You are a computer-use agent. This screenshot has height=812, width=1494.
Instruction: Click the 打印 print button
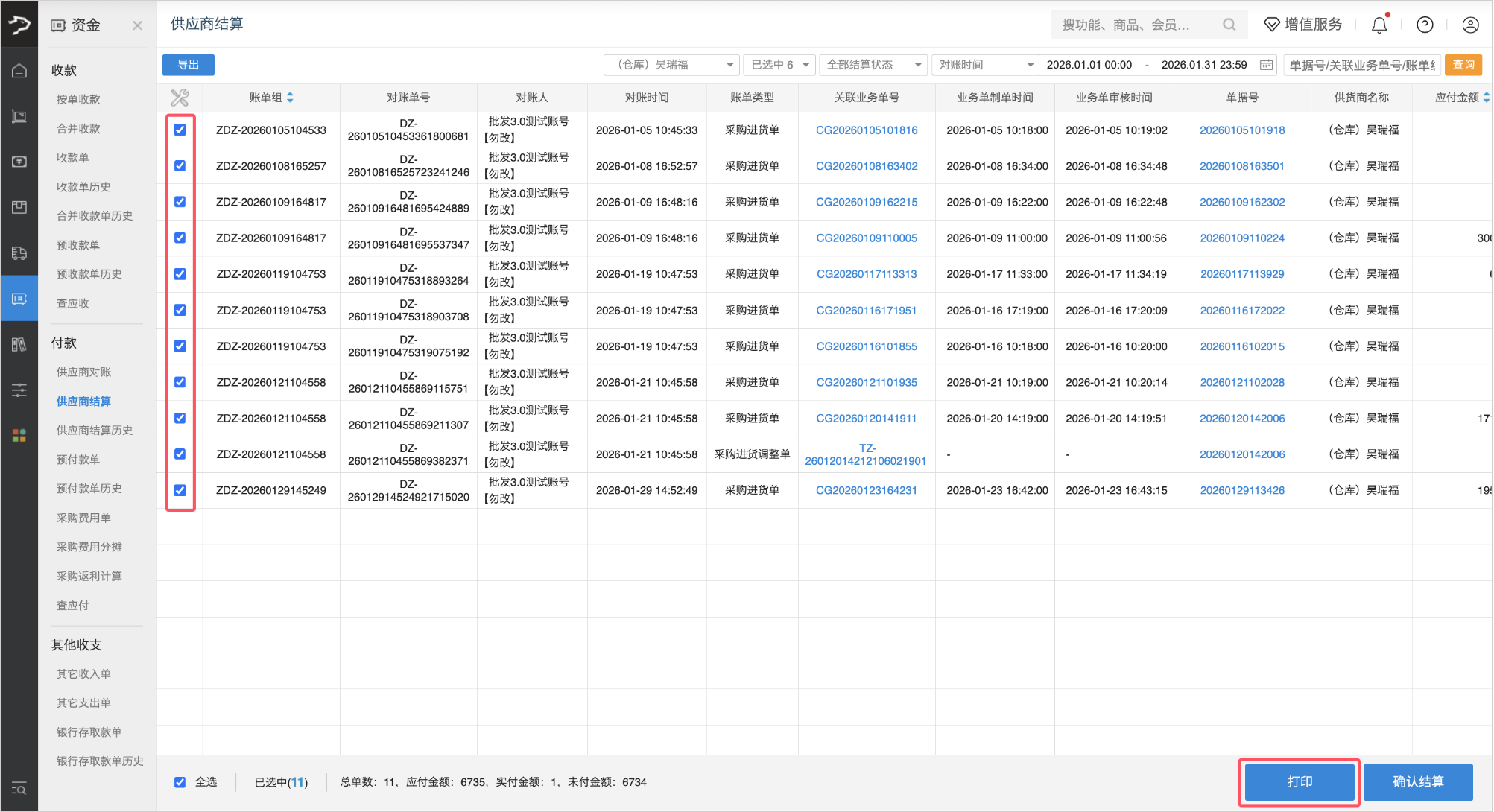(1300, 782)
